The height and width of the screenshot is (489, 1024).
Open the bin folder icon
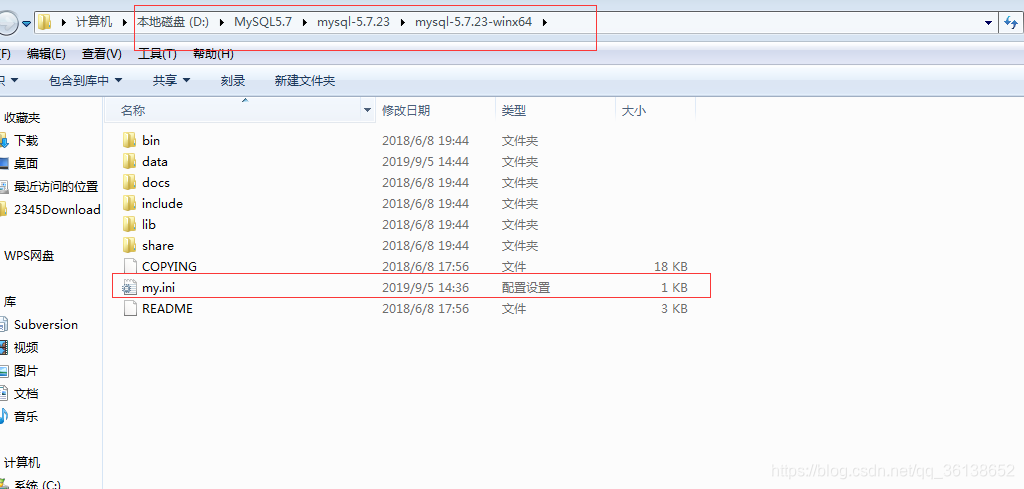(129, 140)
